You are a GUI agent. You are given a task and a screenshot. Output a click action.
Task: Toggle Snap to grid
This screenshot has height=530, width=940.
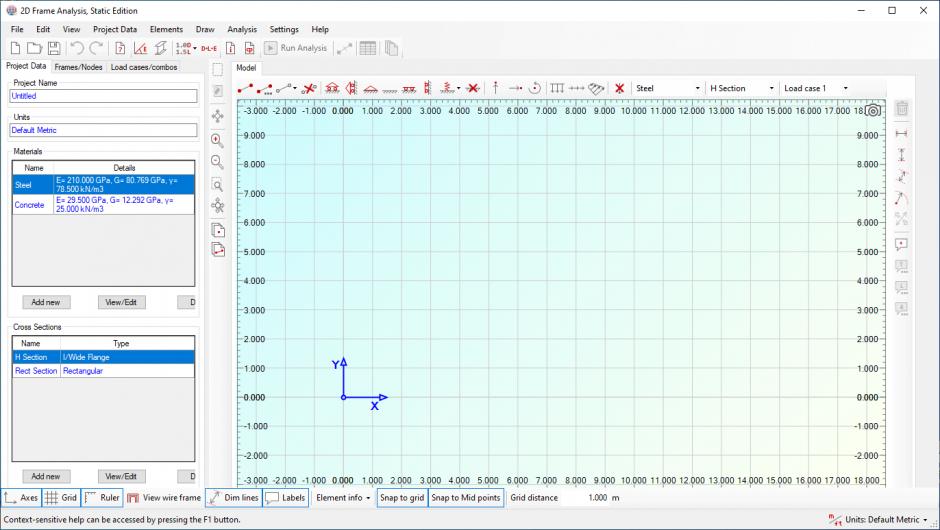(402, 498)
